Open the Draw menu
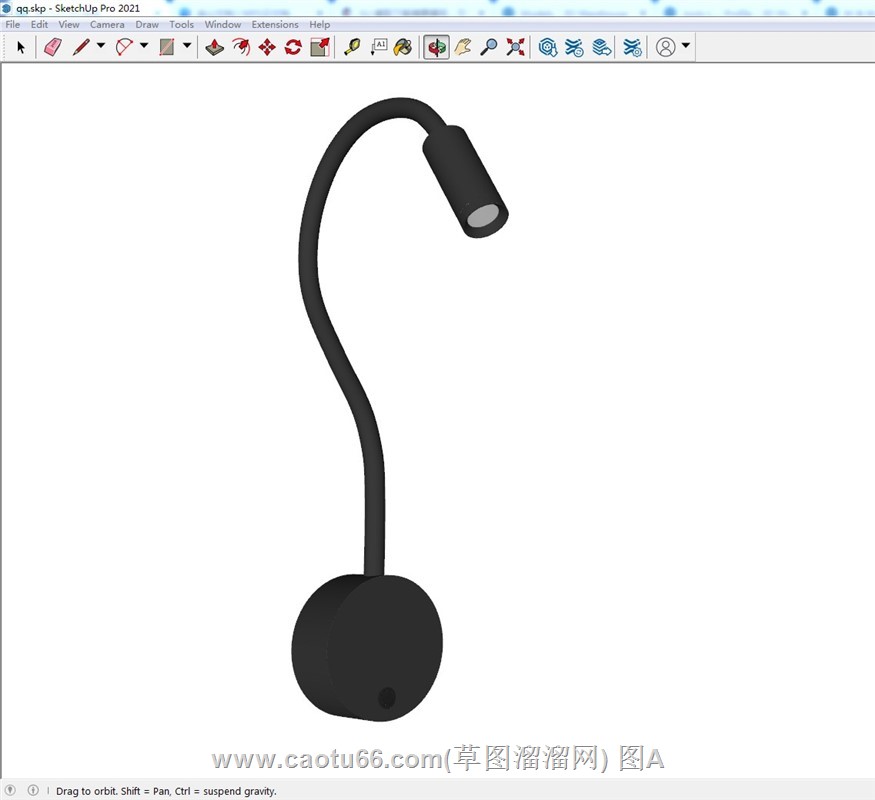875x800 pixels. point(147,25)
